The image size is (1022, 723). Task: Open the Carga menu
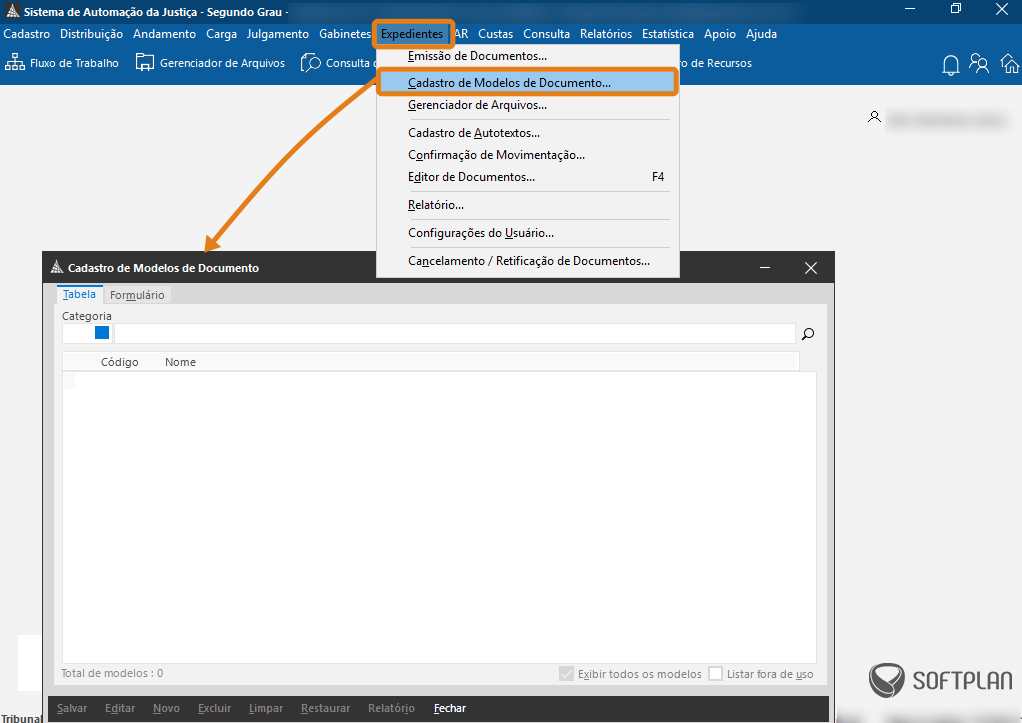click(222, 34)
